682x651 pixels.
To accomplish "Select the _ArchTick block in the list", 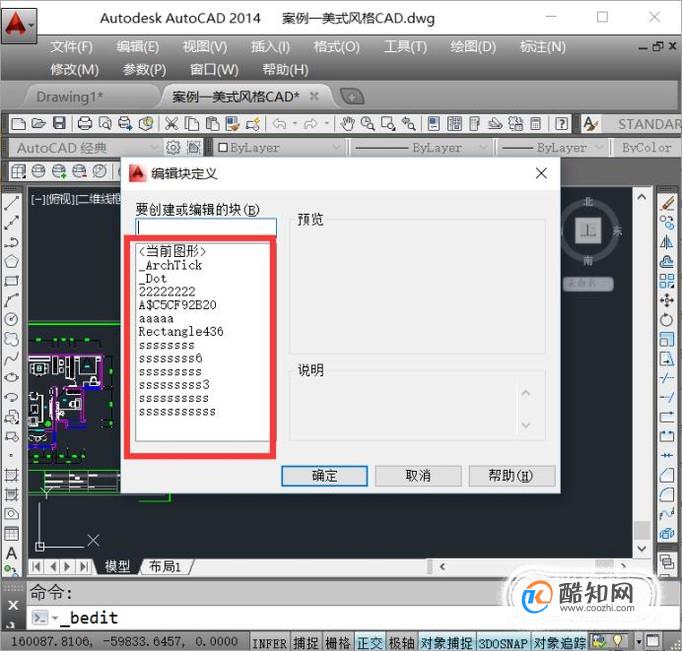I will coord(170,265).
